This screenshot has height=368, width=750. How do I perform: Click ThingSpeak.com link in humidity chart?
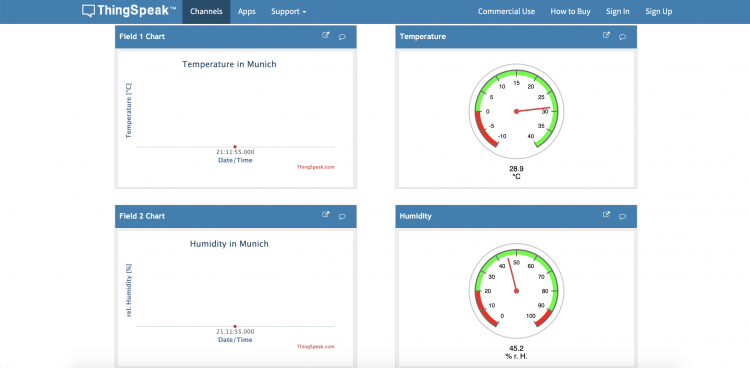coord(316,346)
